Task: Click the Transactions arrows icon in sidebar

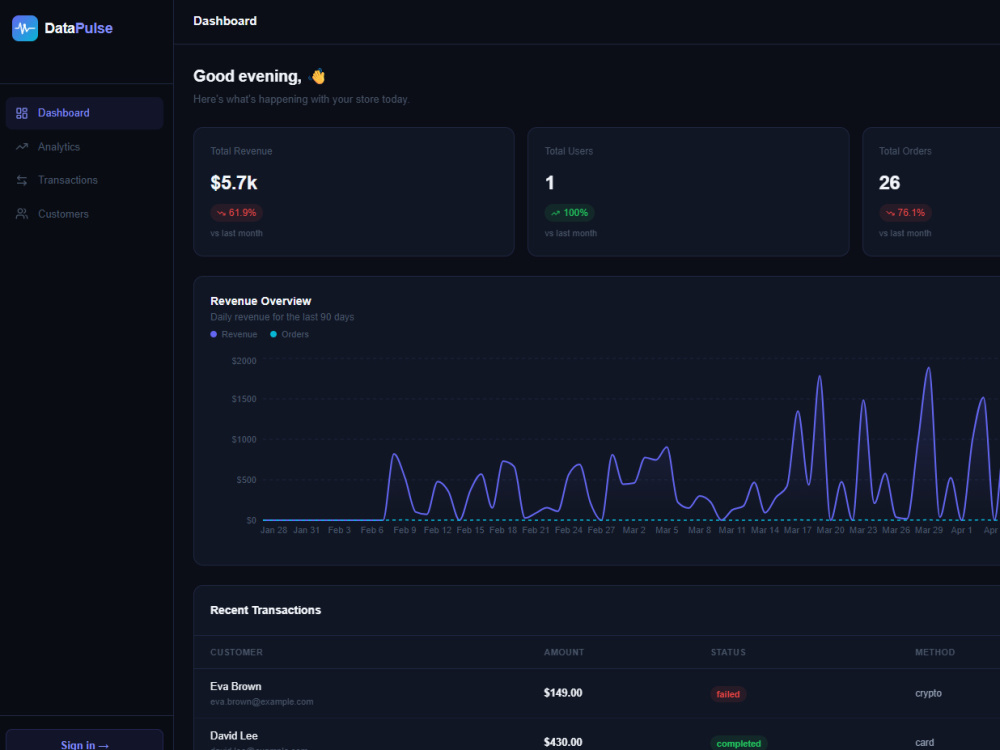Action: click(x=22, y=180)
